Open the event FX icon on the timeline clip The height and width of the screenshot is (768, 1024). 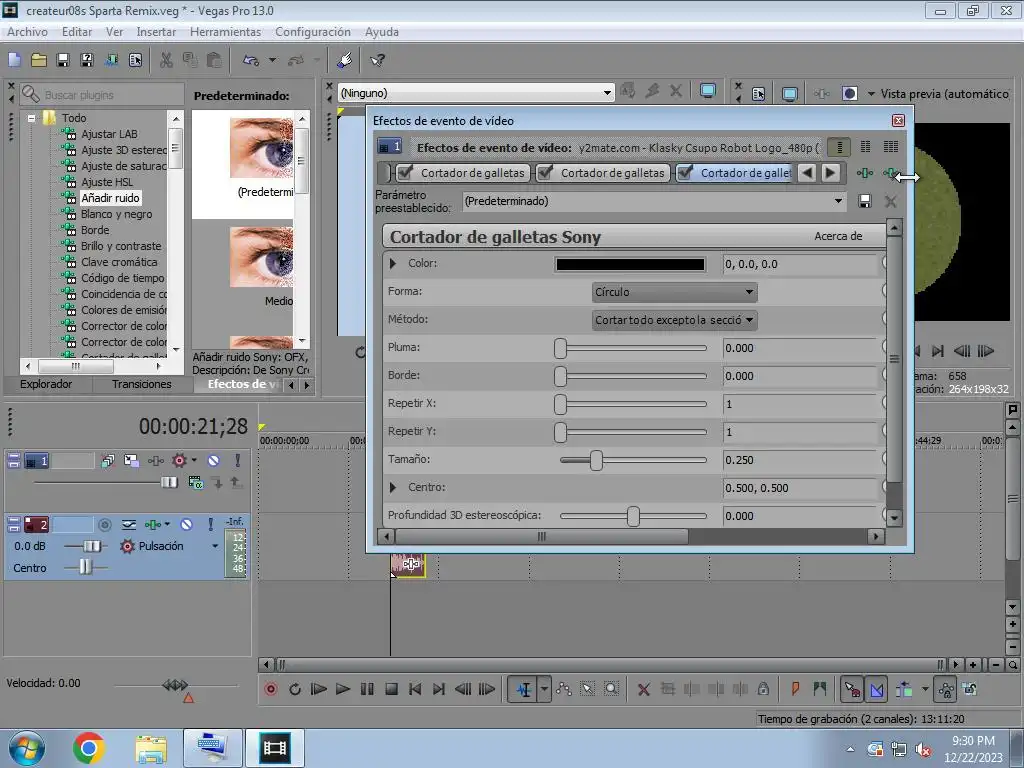[411, 564]
